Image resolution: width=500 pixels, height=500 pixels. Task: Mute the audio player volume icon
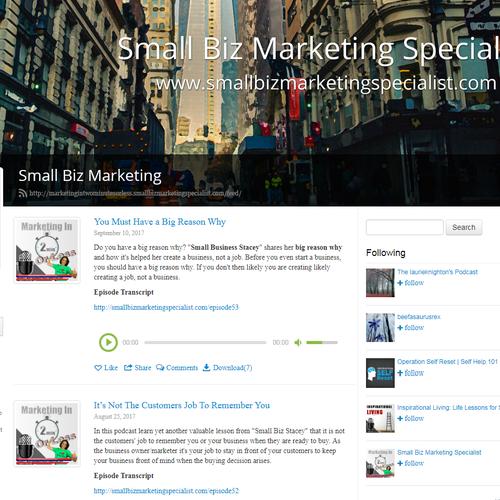point(298,342)
